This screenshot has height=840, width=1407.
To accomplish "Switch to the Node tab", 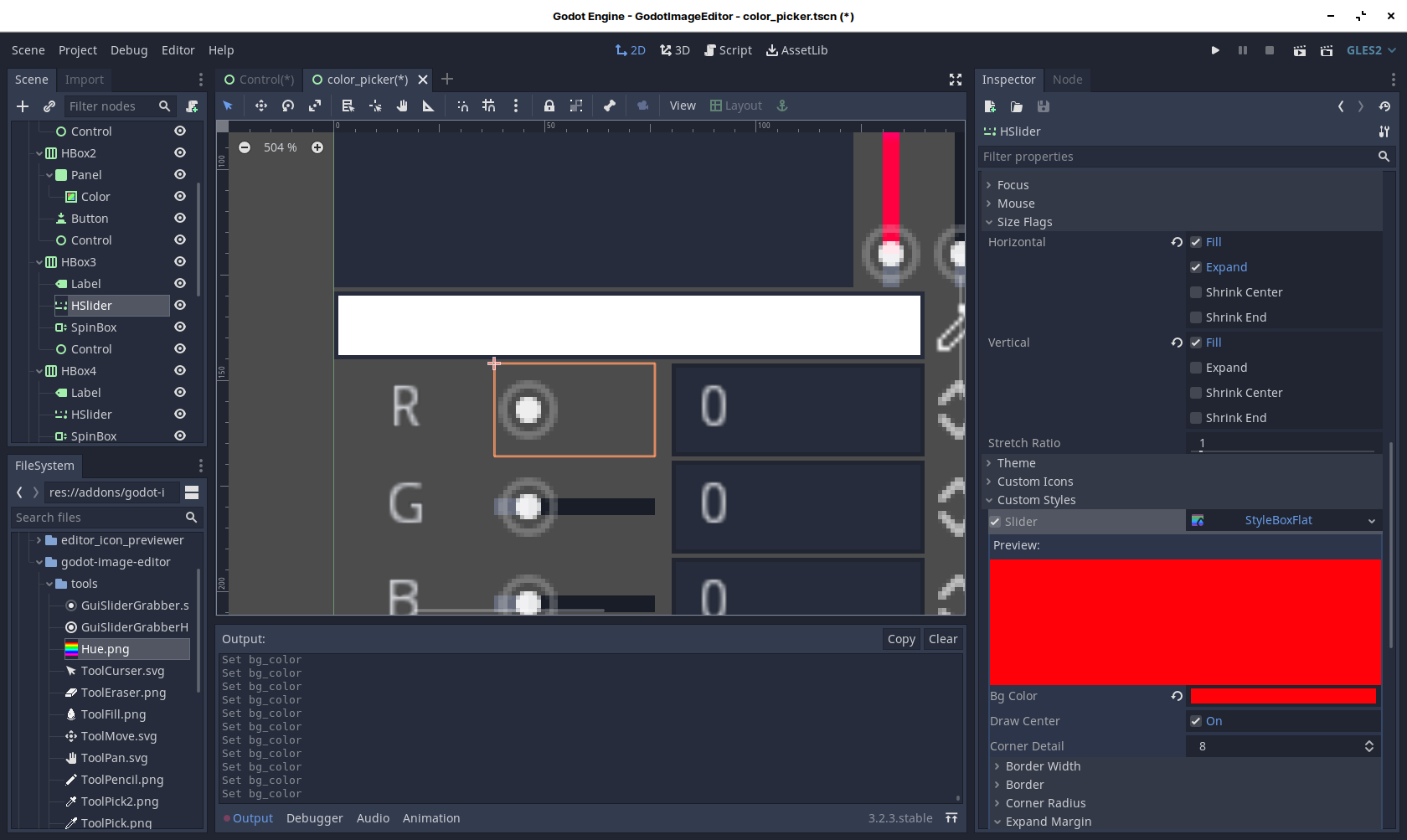I will click(1068, 80).
